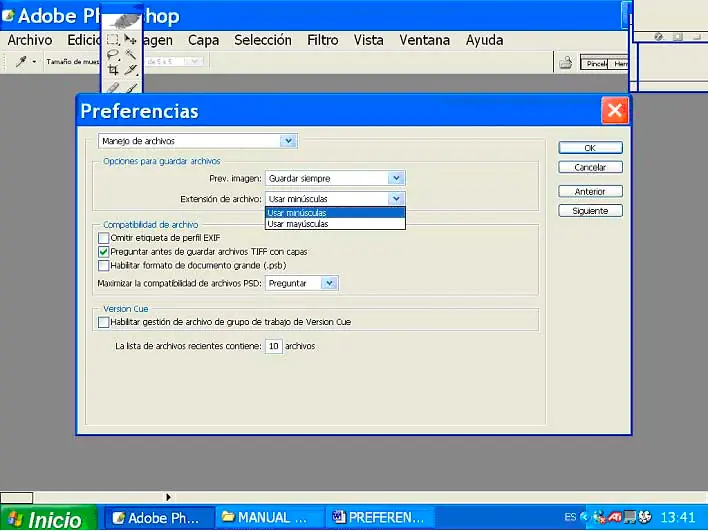Open the Eyedropper tool preset picker arrow

pos(34,62)
